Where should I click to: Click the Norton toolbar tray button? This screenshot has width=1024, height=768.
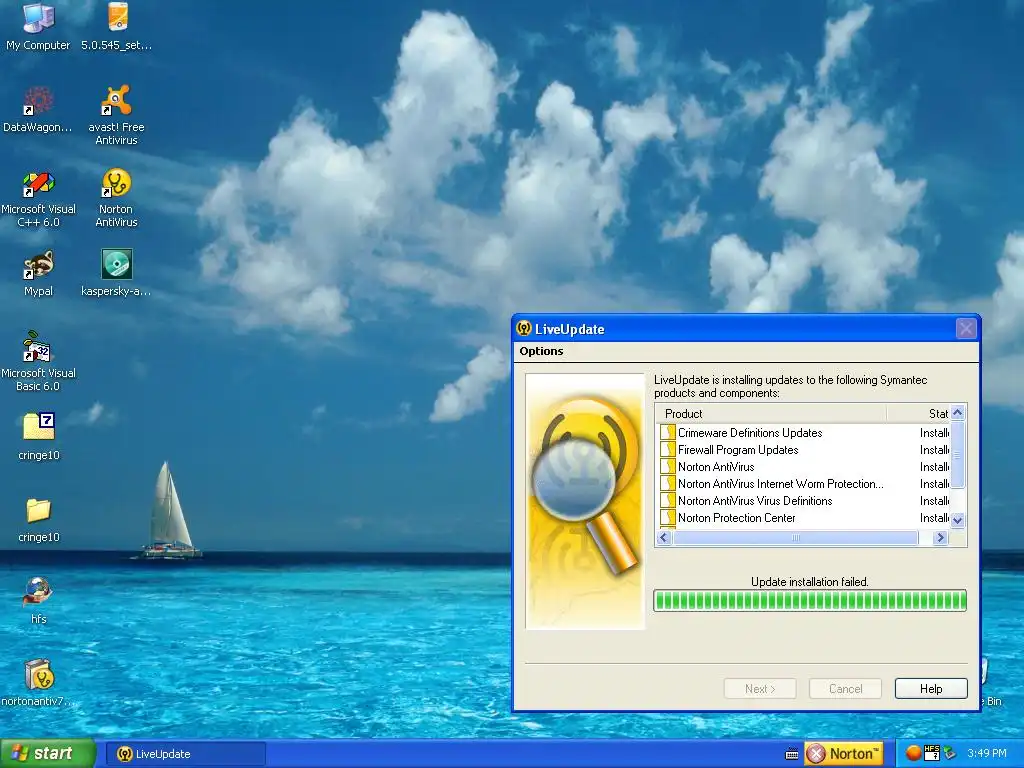tap(843, 754)
